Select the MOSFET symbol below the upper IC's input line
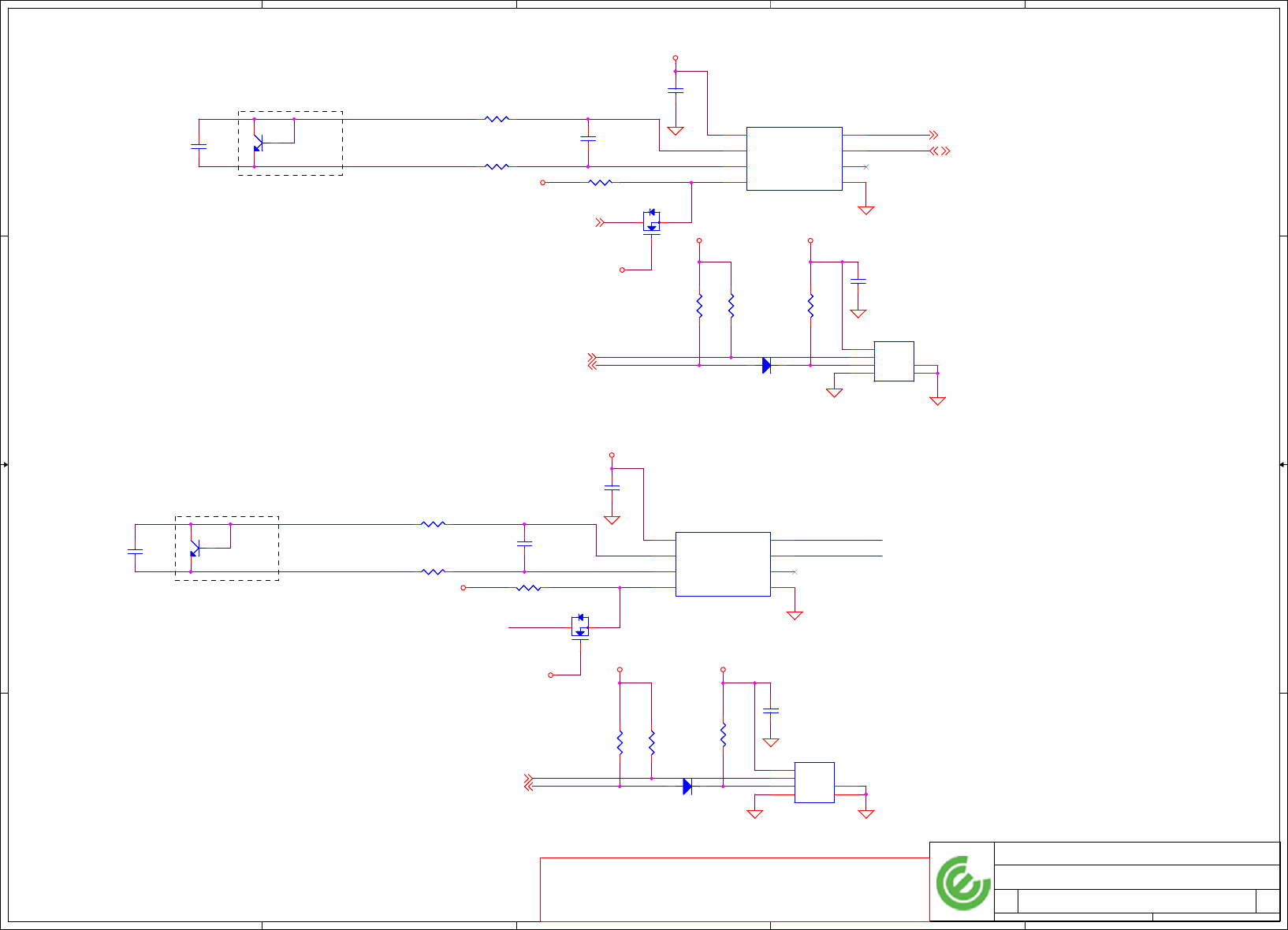The image size is (1288, 930). (651, 221)
